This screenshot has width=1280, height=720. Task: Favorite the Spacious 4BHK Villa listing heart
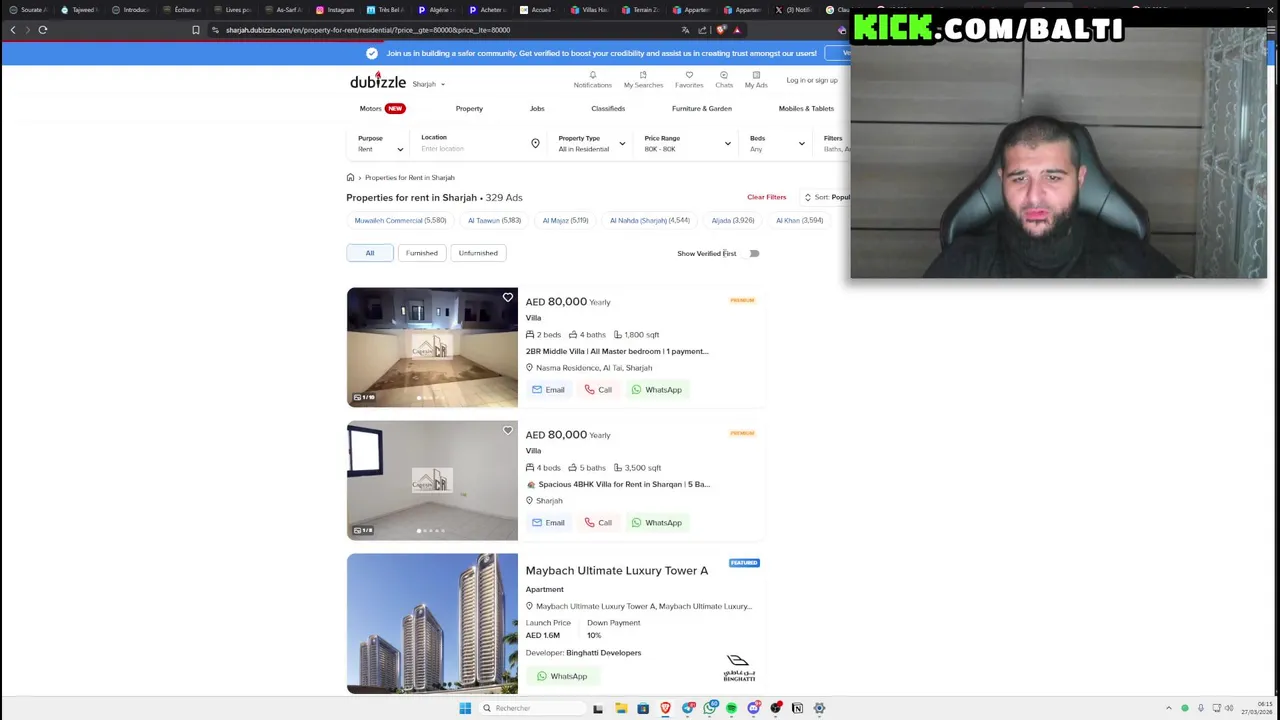[x=508, y=431]
